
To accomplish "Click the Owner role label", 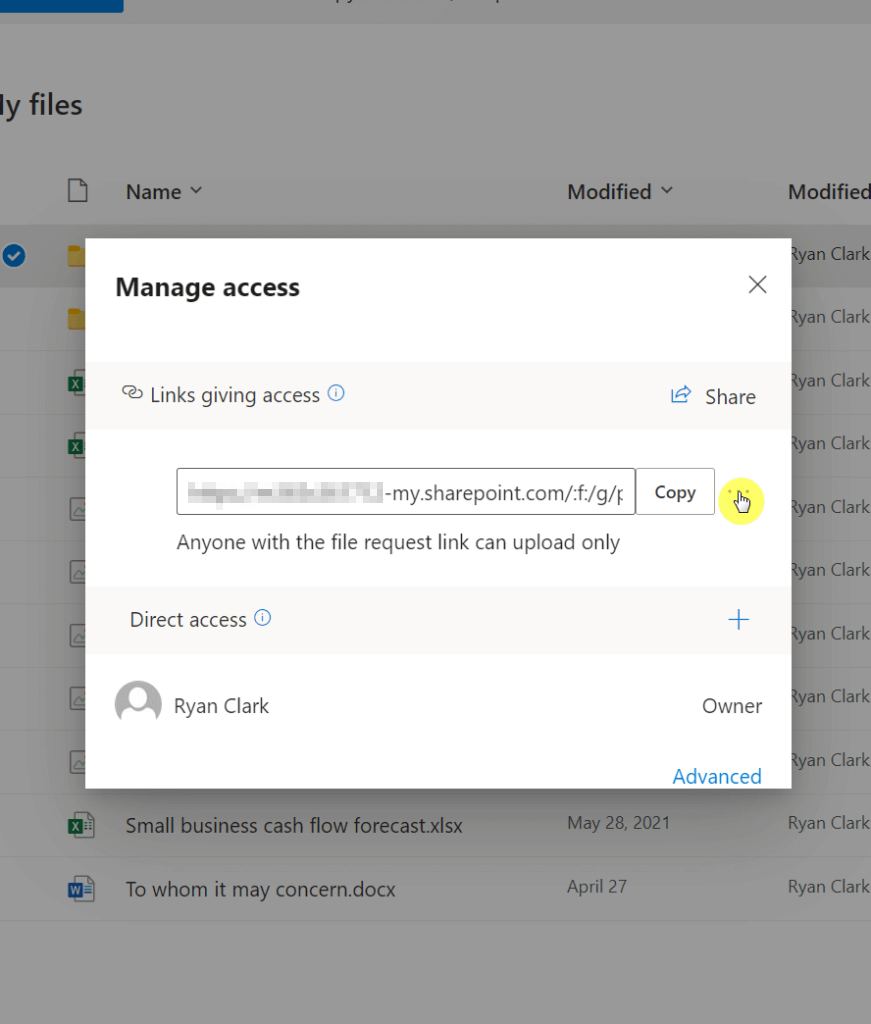I will point(732,706).
